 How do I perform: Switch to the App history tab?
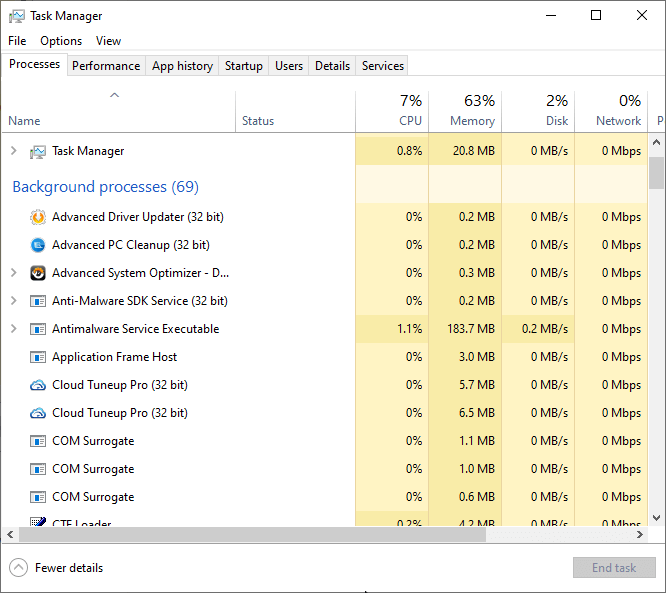pyautogui.click(x=182, y=66)
